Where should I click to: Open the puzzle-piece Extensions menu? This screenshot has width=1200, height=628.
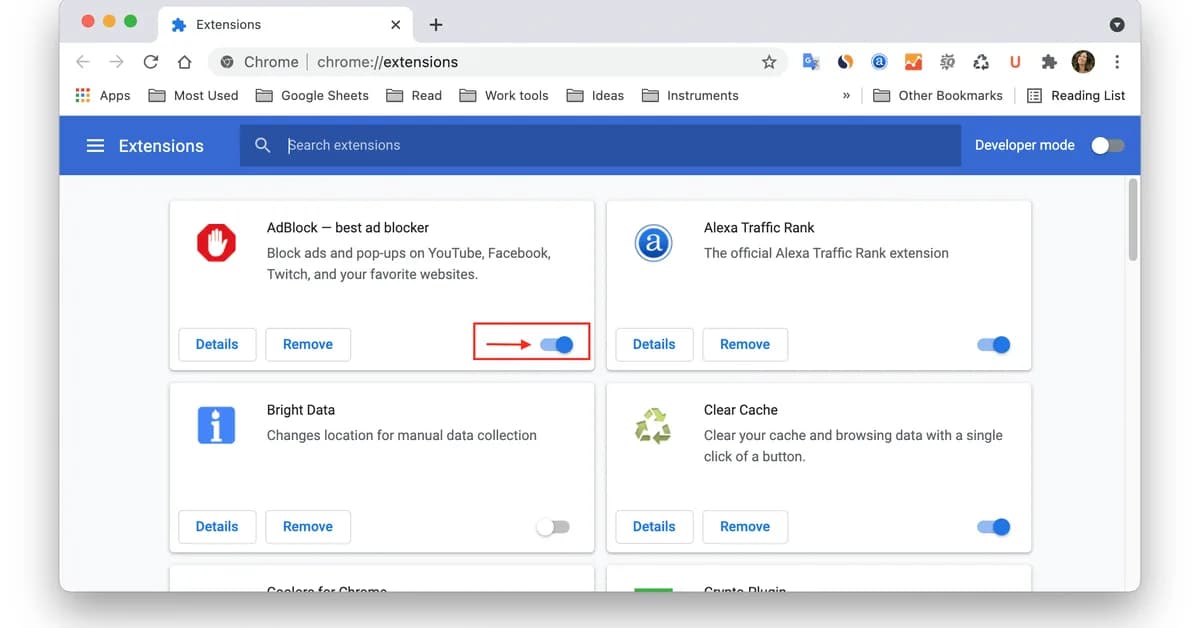coord(1049,62)
